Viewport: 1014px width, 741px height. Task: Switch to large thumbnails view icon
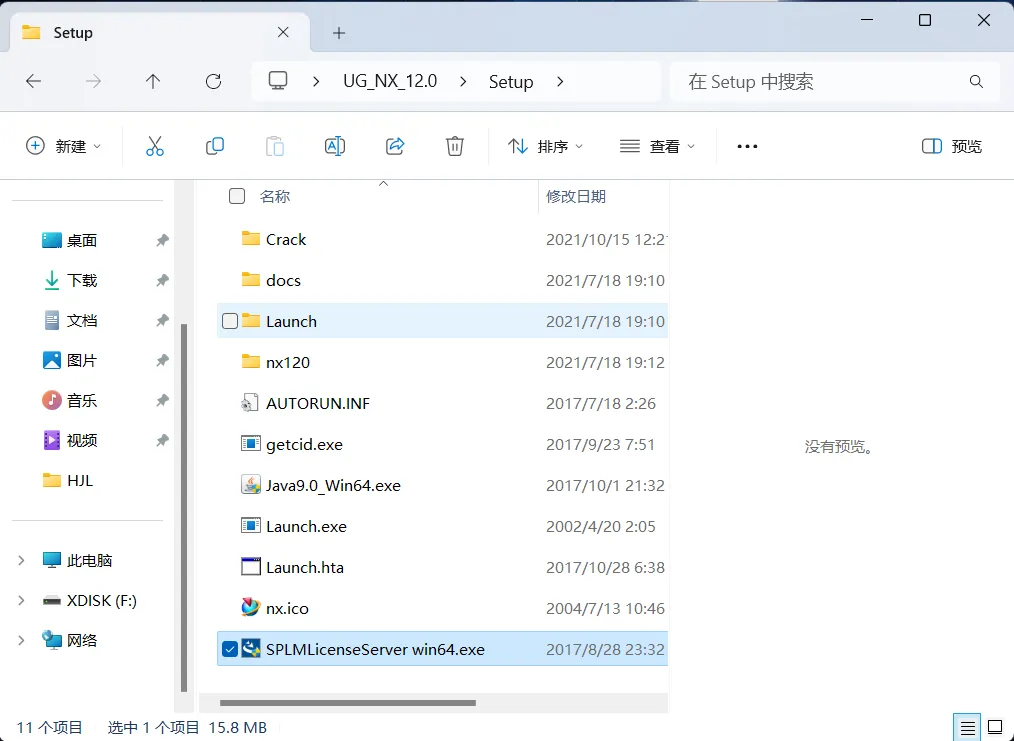click(x=995, y=727)
